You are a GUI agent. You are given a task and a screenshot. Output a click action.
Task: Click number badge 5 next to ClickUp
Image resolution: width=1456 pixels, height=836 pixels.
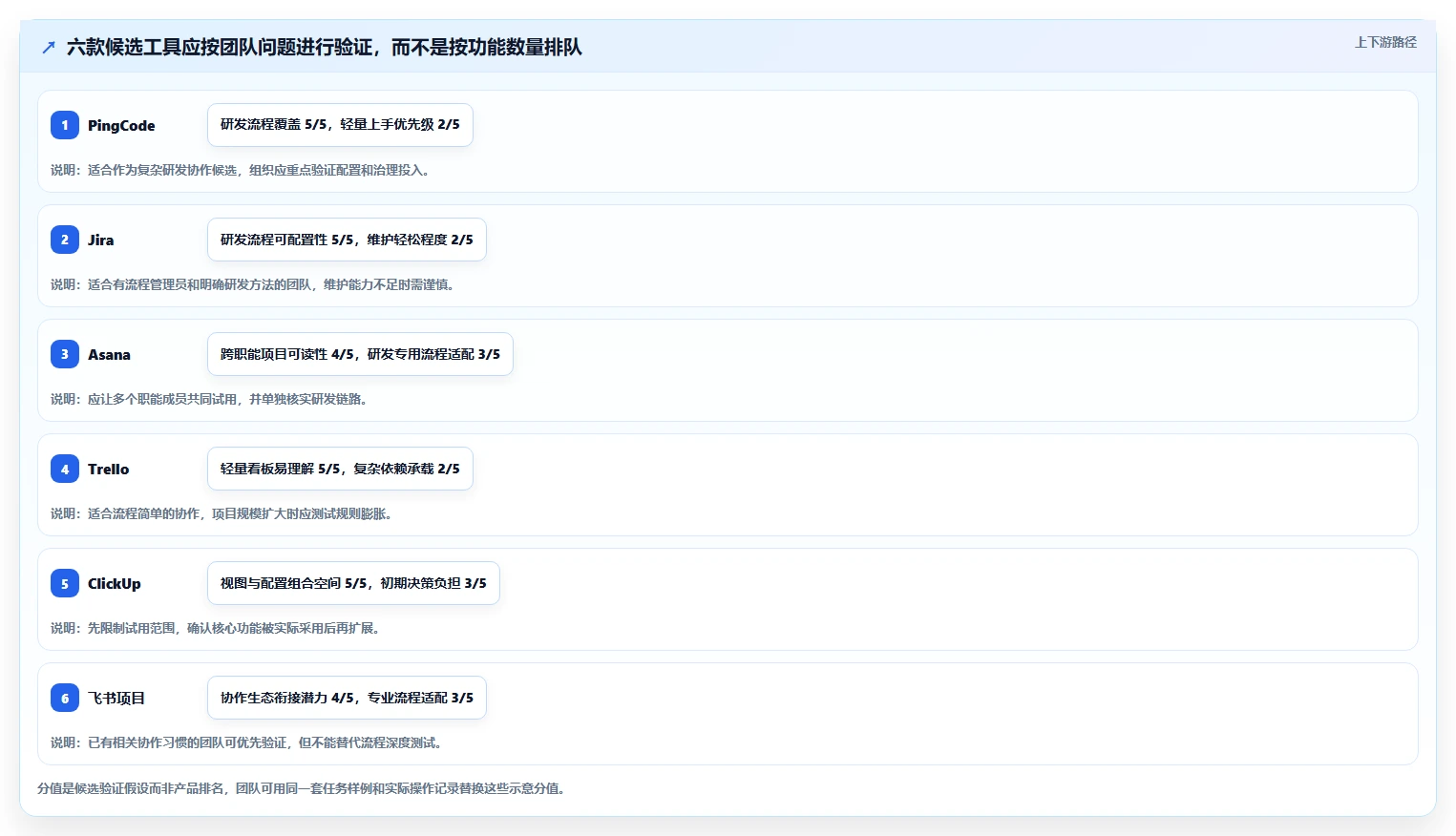click(x=65, y=583)
